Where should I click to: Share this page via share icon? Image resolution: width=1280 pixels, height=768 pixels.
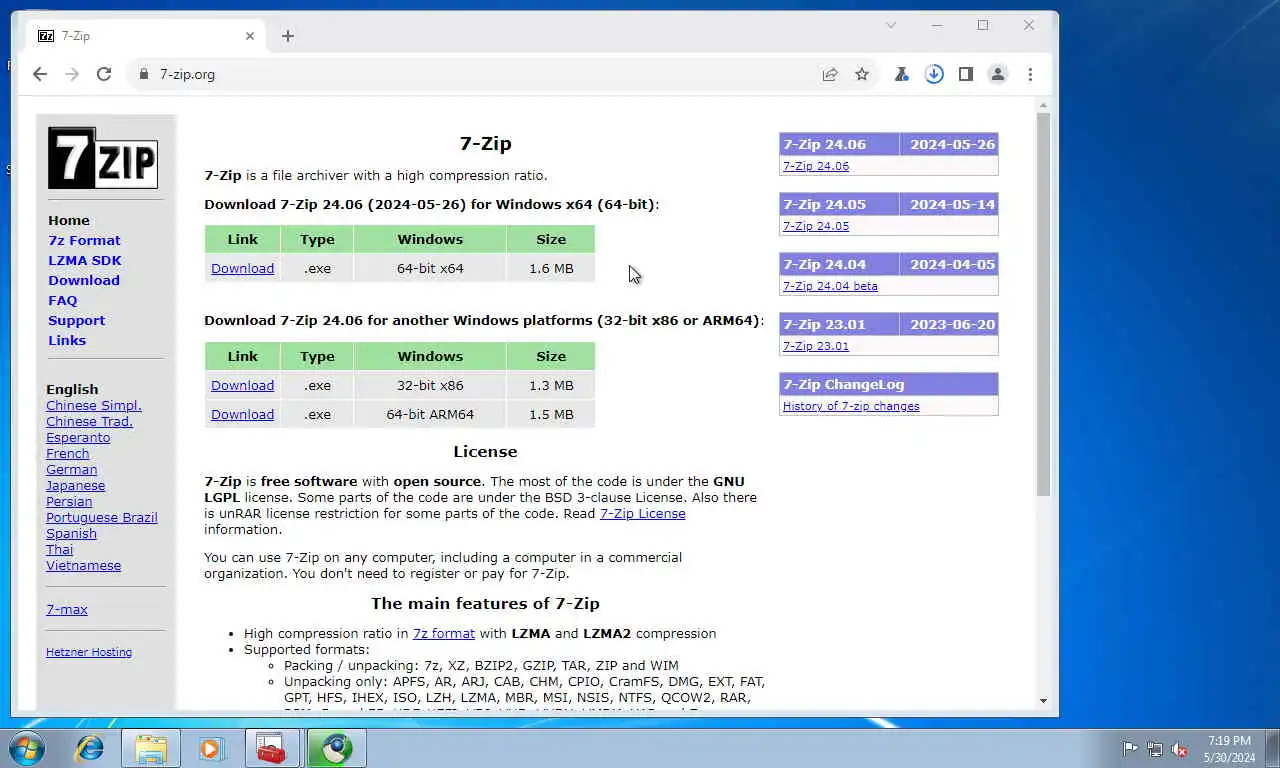click(830, 74)
